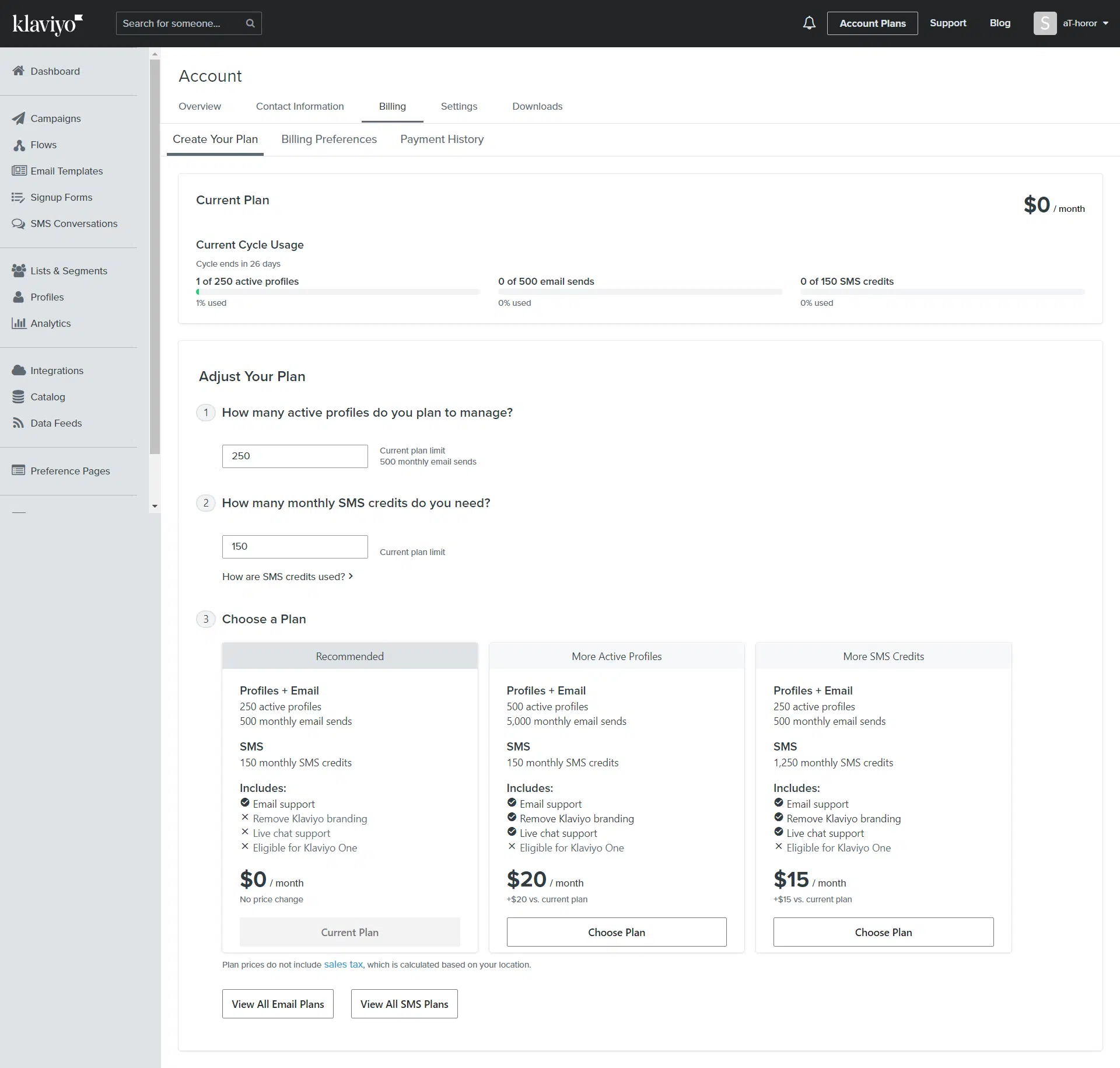Click the email sends usage bar
This screenshot has height=1068, width=1120.
640,292
